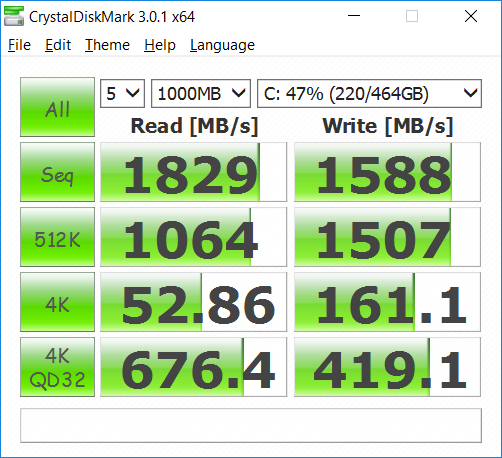Click the Seq read result 1829
This screenshot has height=458, width=502.
point(193,172)
